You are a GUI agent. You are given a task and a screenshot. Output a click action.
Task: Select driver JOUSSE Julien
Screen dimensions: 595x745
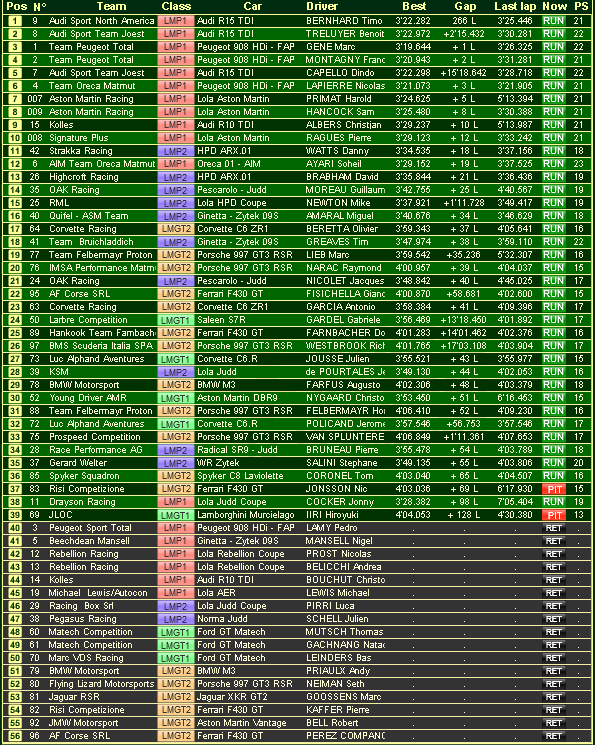337,359
